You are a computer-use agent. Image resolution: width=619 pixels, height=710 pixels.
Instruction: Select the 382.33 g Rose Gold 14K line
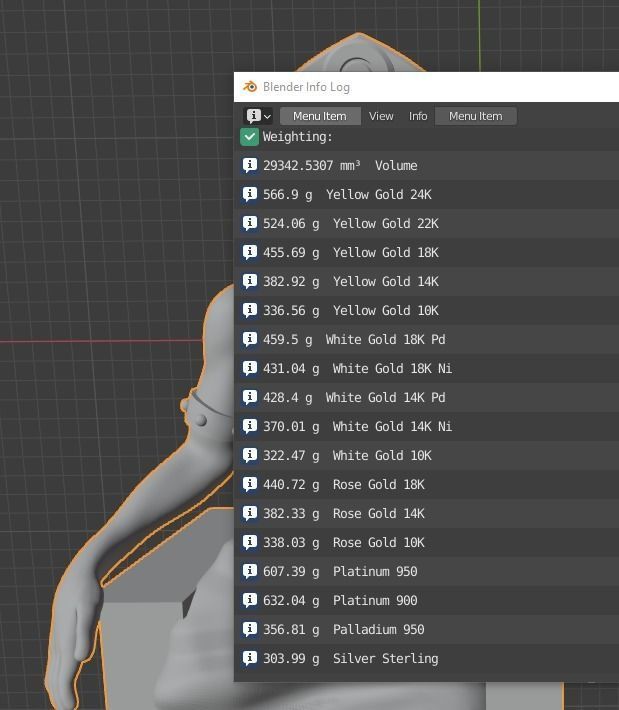427,513
